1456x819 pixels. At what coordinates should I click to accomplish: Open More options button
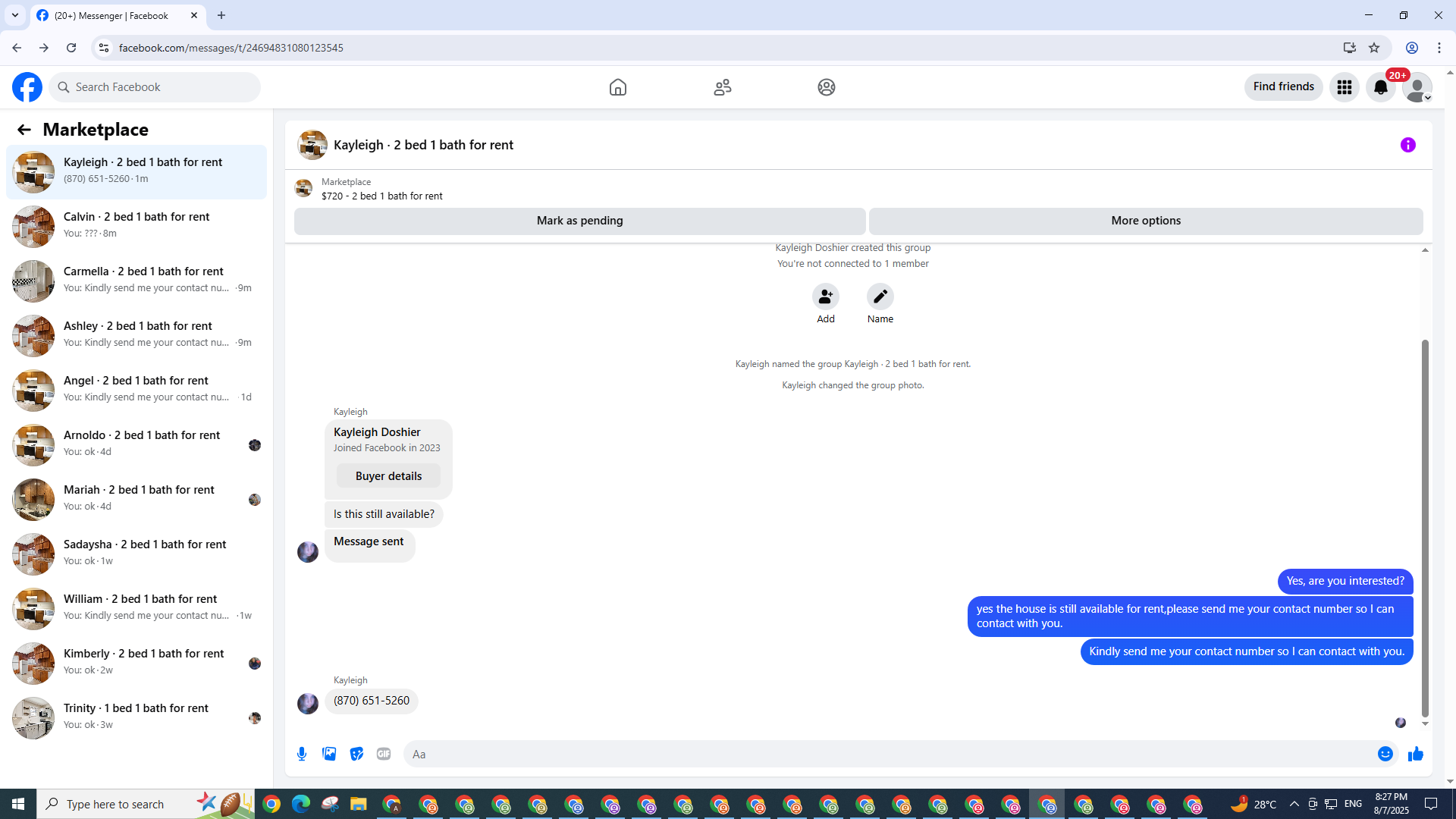[x=1146, y=221]
